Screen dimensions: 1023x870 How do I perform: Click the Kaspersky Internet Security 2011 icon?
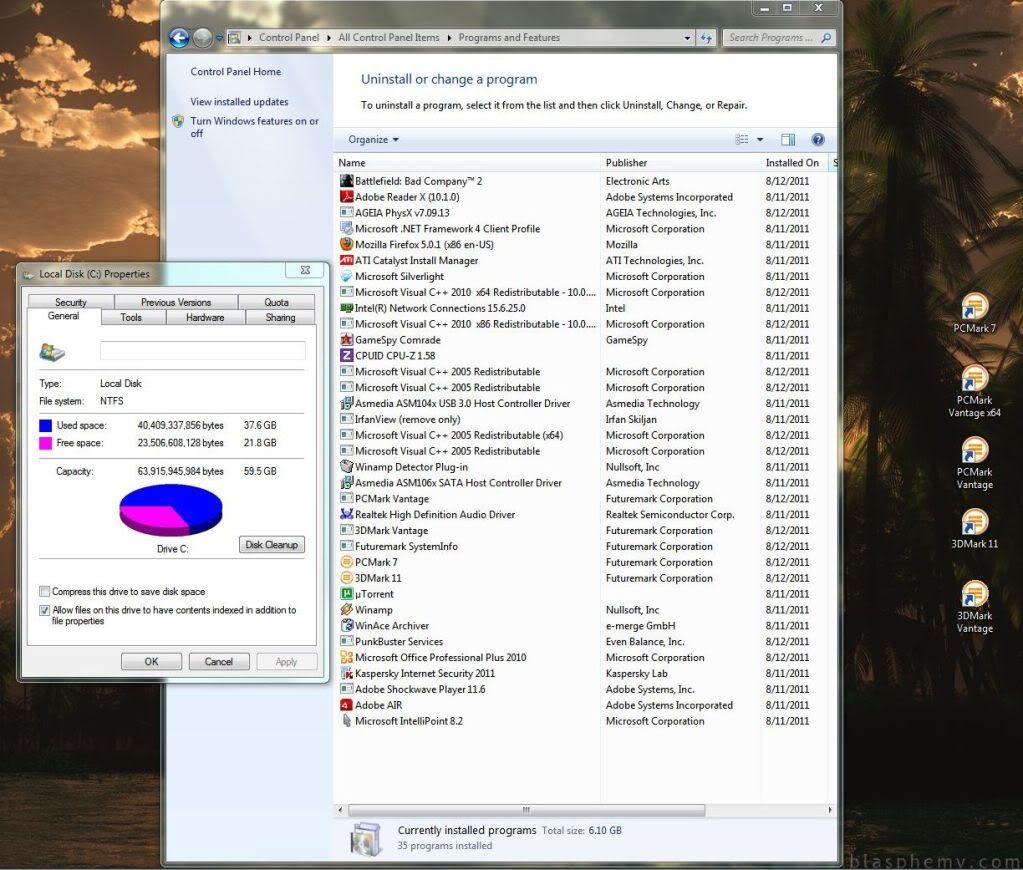coord(346,673)
